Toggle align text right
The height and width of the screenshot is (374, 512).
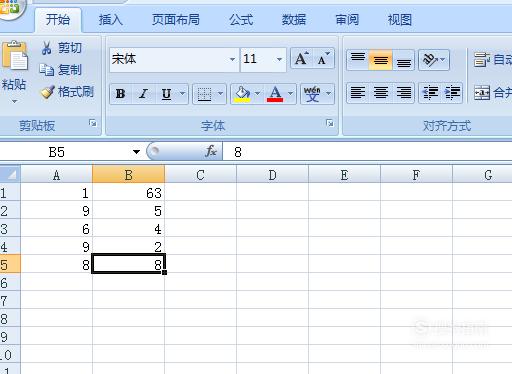(x=403, y=93)
